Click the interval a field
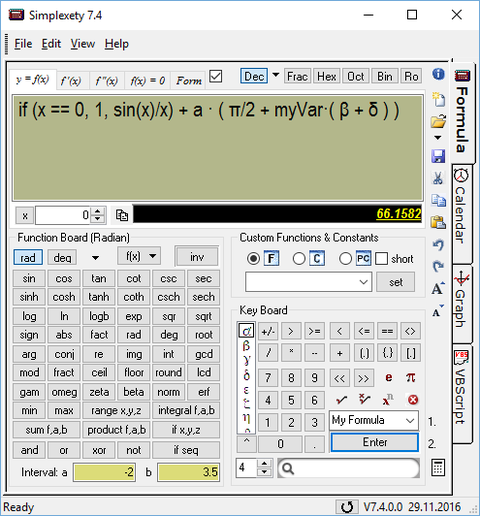Screen dimensions: 480x516 click(x=104, y=472)
